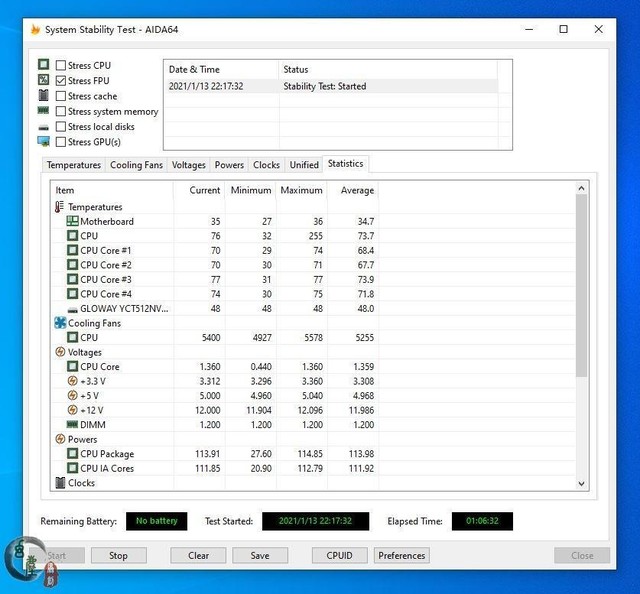Screen dimensions: 640x594
Task: Open the Powers tab
Action: pos(229,165)
